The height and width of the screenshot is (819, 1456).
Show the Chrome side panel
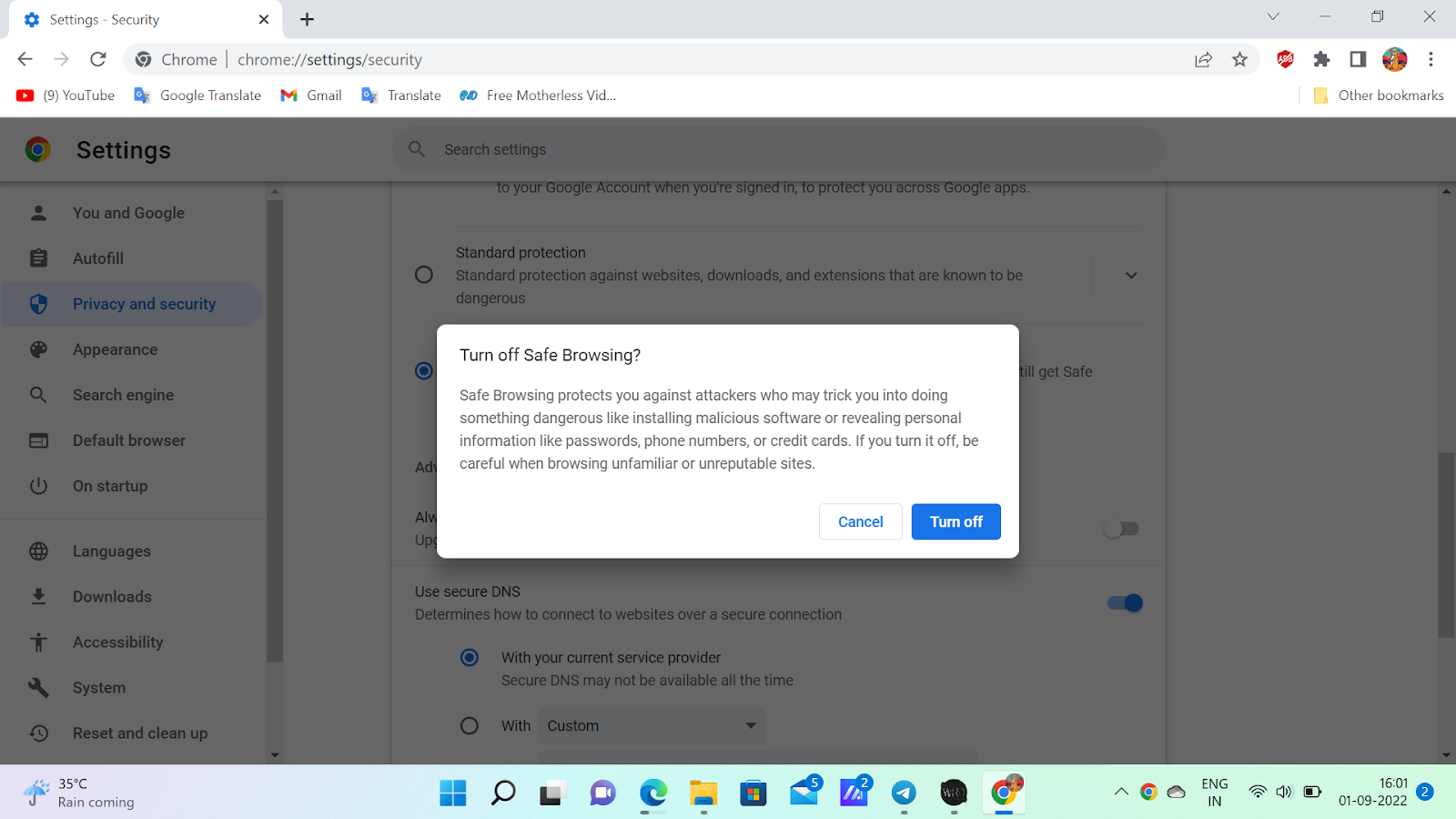pos(1358,59)
